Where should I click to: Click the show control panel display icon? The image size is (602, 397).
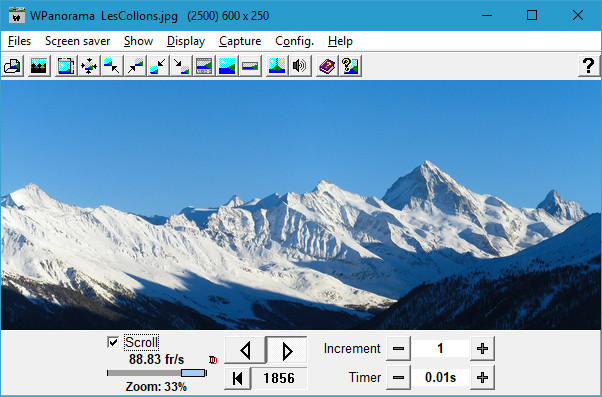tap(204, 66)
